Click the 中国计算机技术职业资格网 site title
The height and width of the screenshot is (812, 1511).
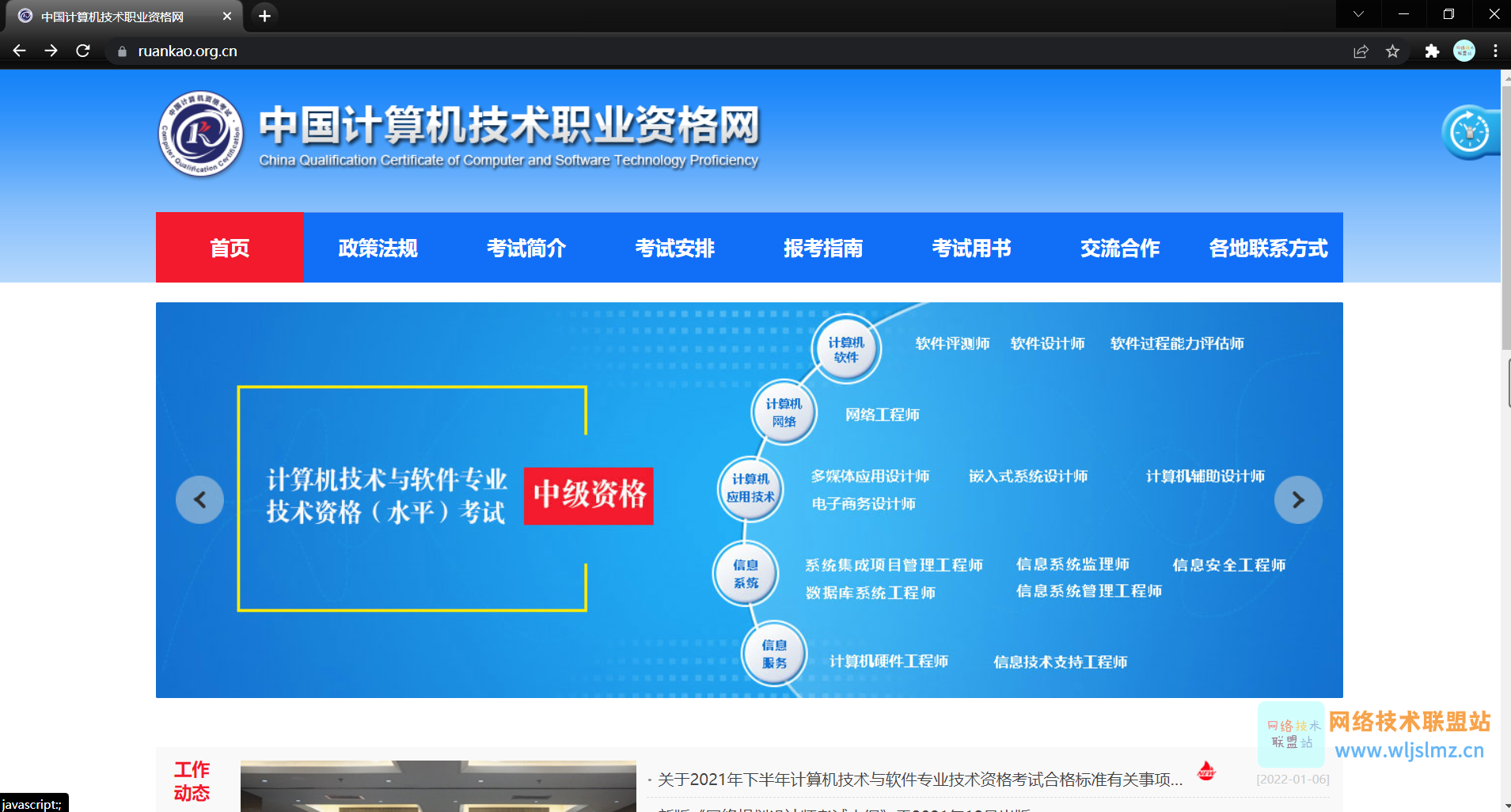[510, 125]
